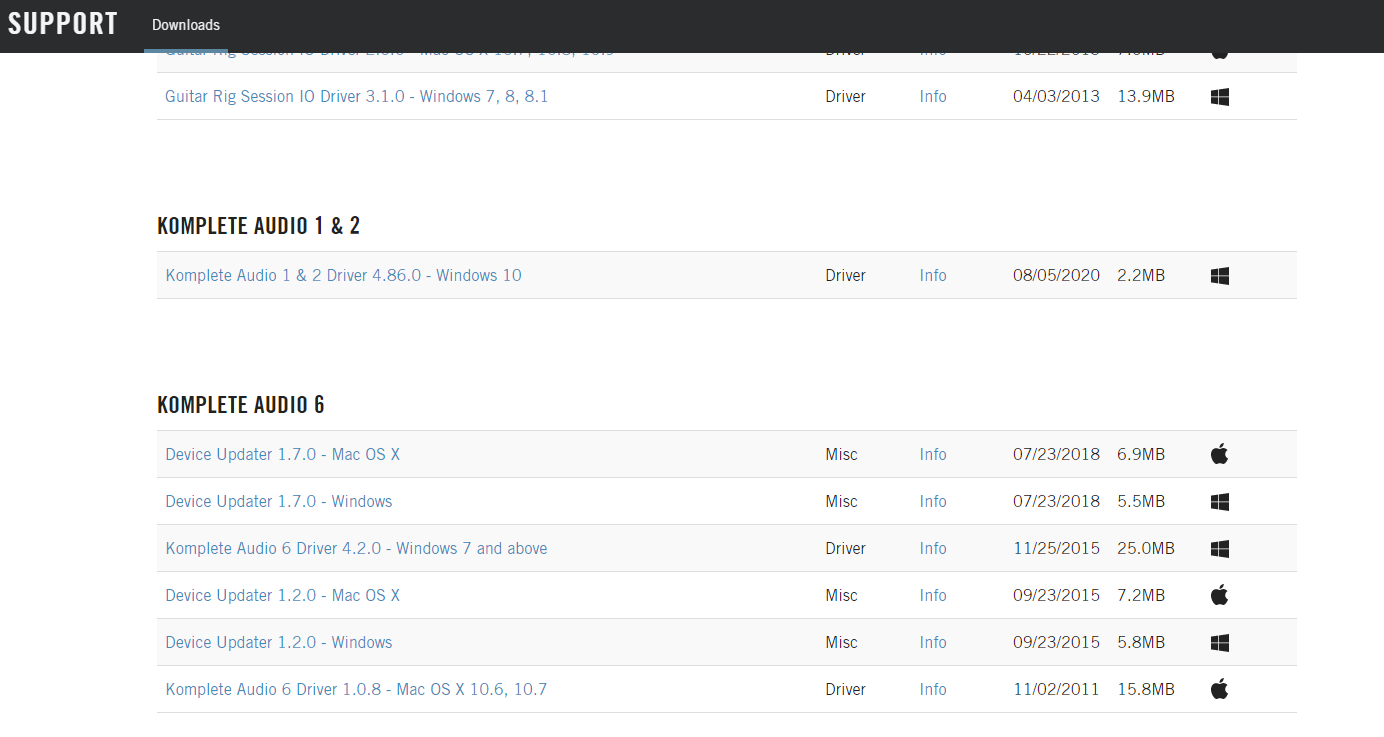Download Komplete Audio 6 Driver 4.2.0 for Windows

[x=356, y=549]
